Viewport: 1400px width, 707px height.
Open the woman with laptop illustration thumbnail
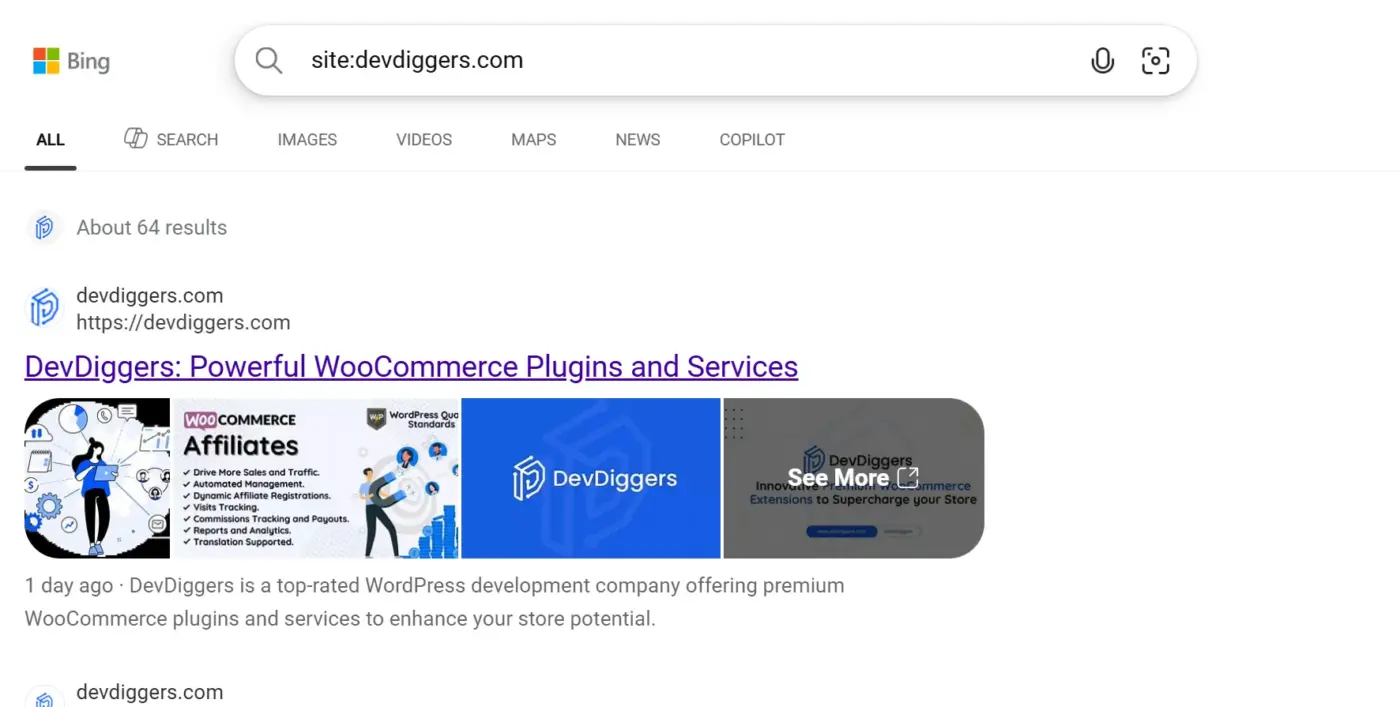[97, 478]
